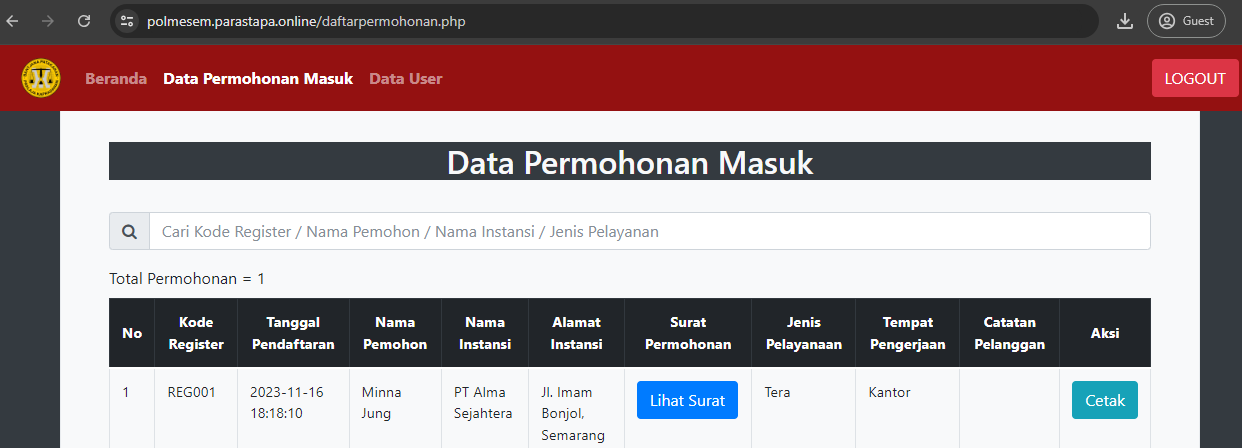The width and height of the screenshot is (1242, 448).
Task: Click the Data Permohonan Masuk page heading
Action: click(x=629, y=162)
